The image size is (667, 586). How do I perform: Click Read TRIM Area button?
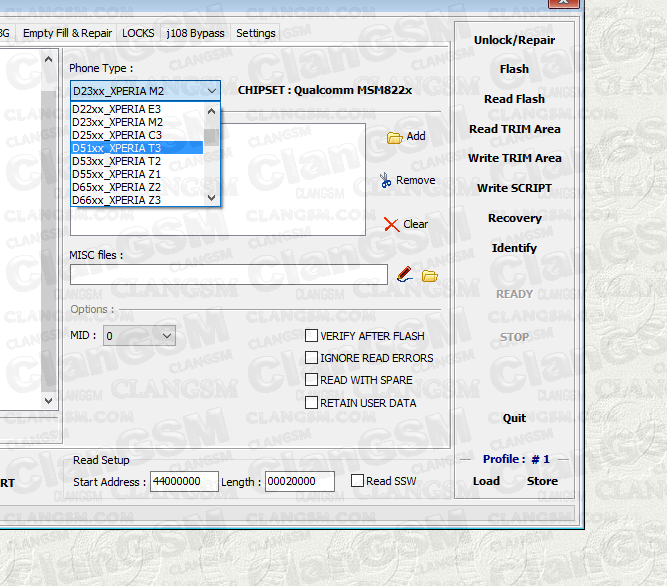(x=514, y=129)
